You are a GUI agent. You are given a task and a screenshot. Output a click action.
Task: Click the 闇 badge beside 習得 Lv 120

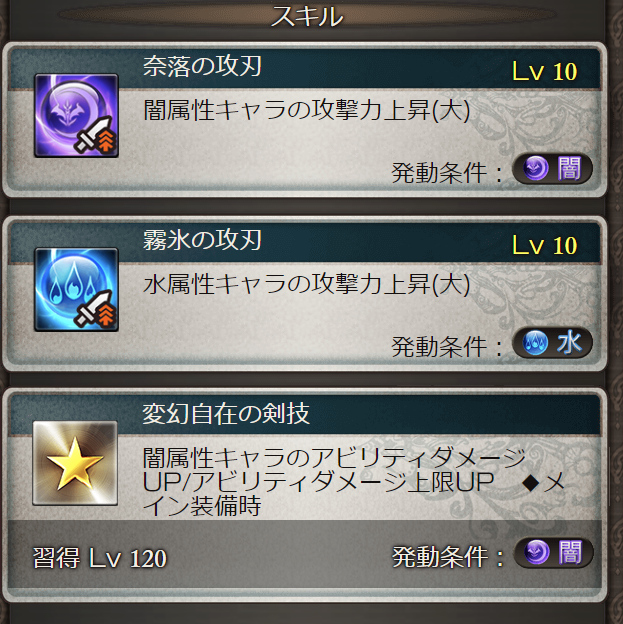pyautogui.click(x=553, y=553)
